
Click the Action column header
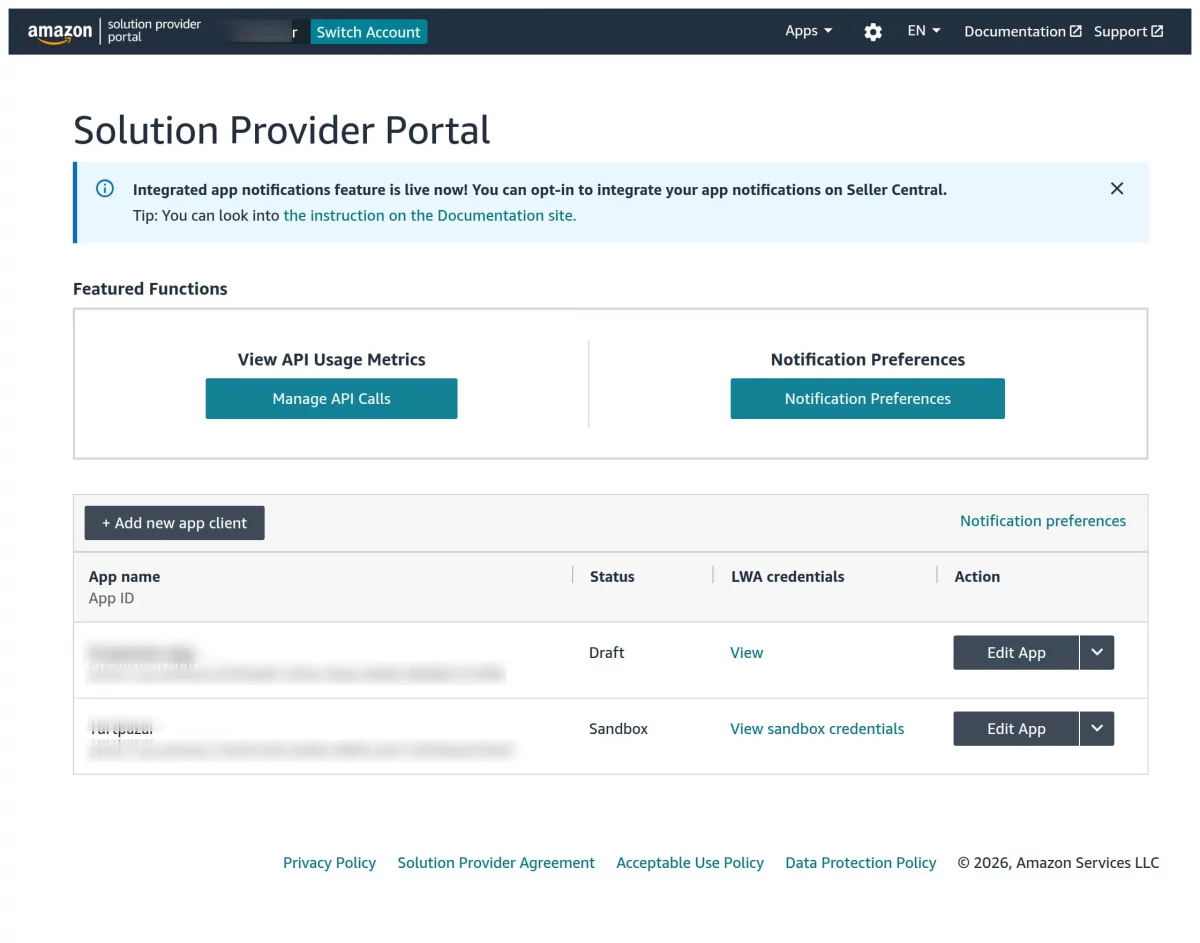977,576
